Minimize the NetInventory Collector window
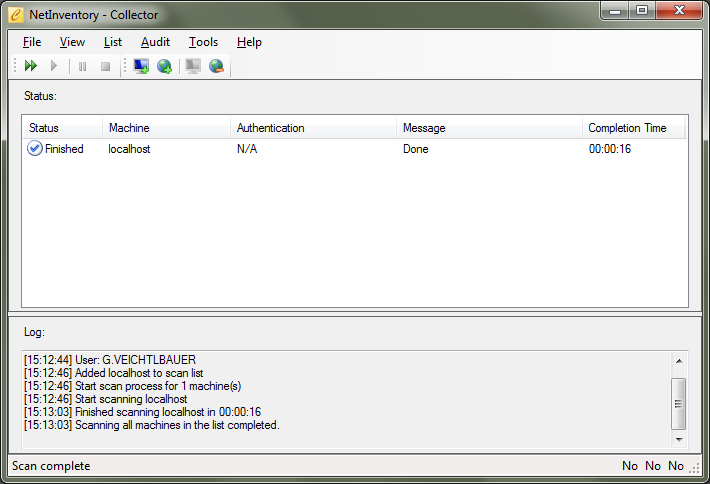This screenshot has height=484, width=710. (614, 11)
